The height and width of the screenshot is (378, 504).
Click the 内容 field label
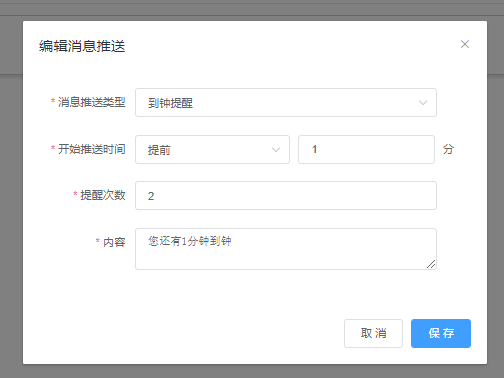click(114, 242)
